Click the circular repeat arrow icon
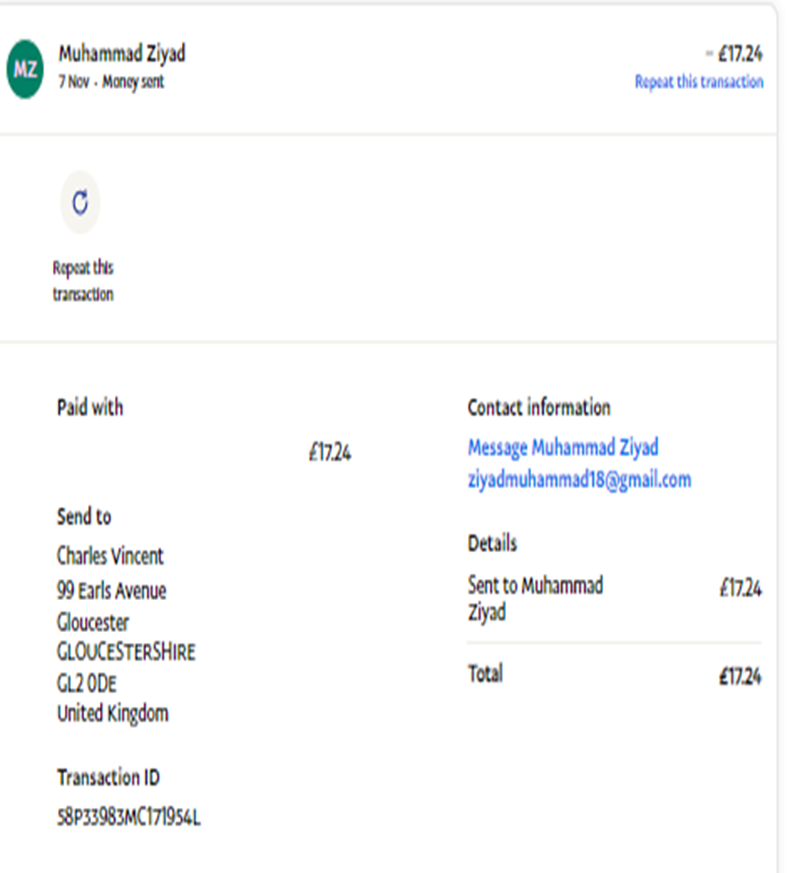 pos(80,202)
